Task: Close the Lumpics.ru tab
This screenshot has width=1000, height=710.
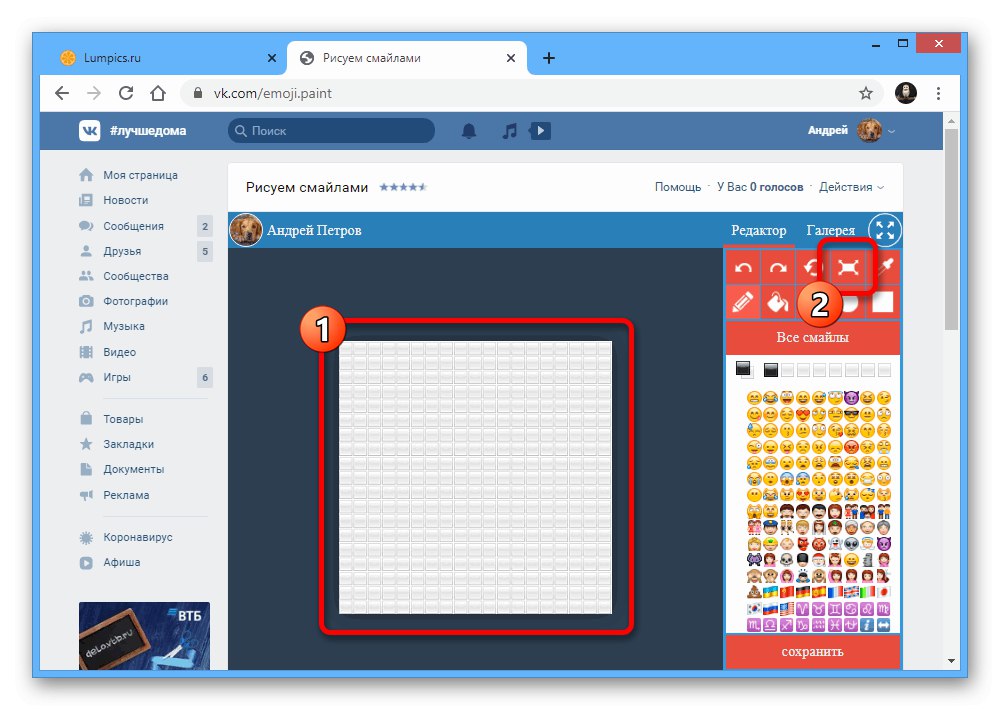Action: click(x=272, y=58)
